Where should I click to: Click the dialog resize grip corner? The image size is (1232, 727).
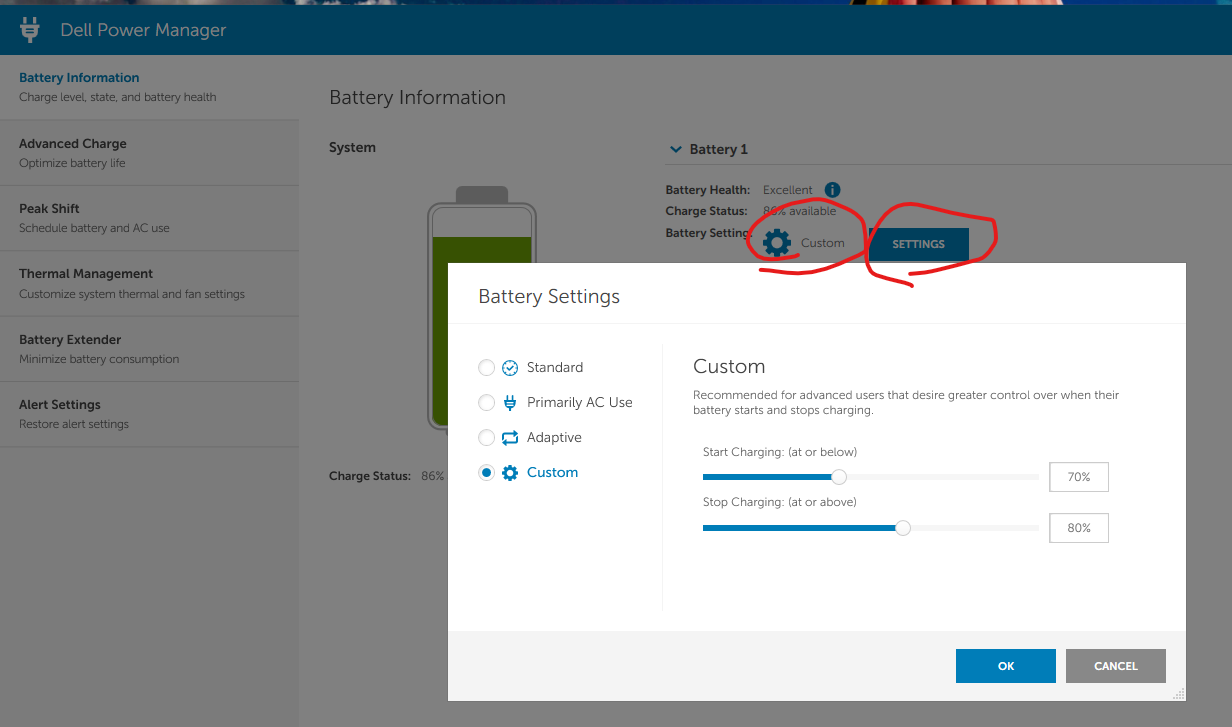click(1178, 693)
